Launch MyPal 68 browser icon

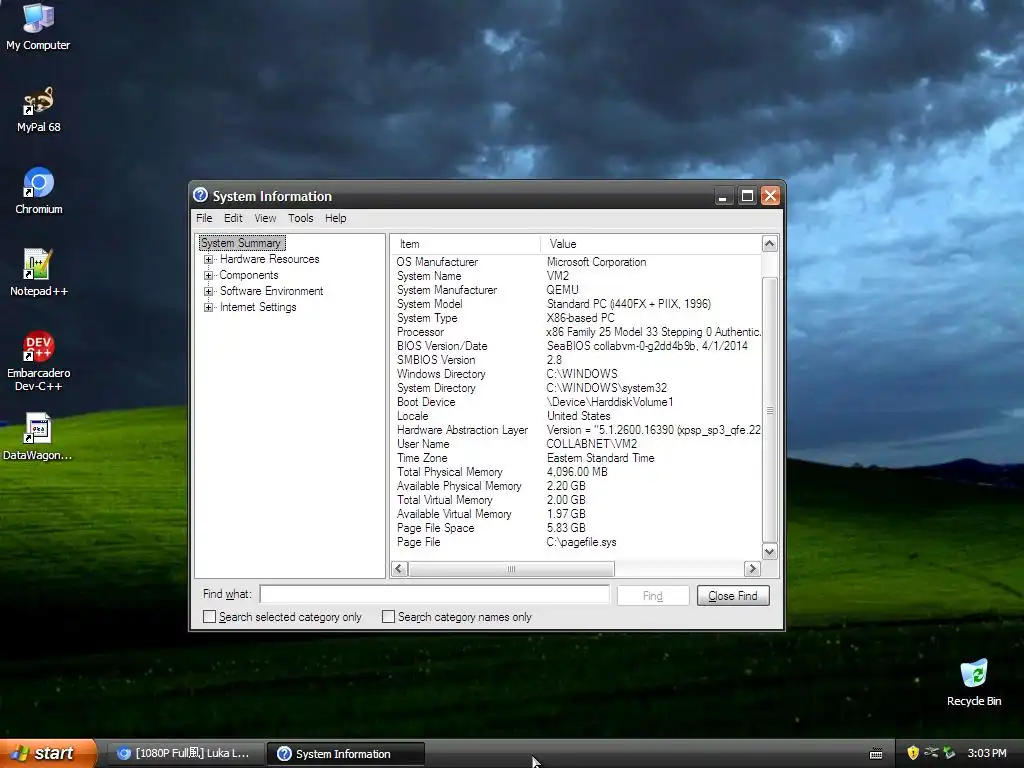pyautogui.click(x=38, y=109)
